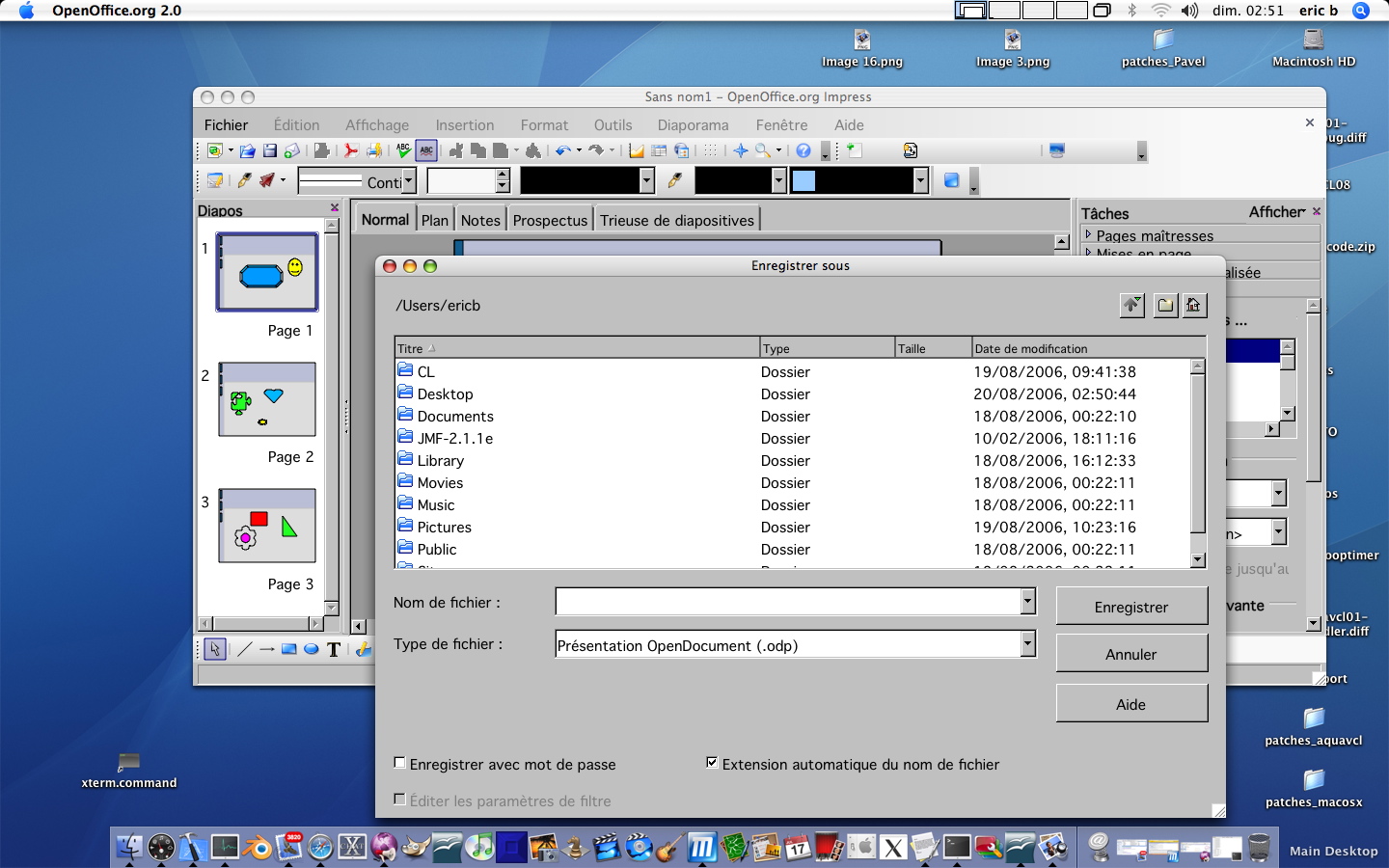Viewport: 1389px width, 868px height.
Task: Click the Line style pen icon in second toolbar
Action: 245,180
